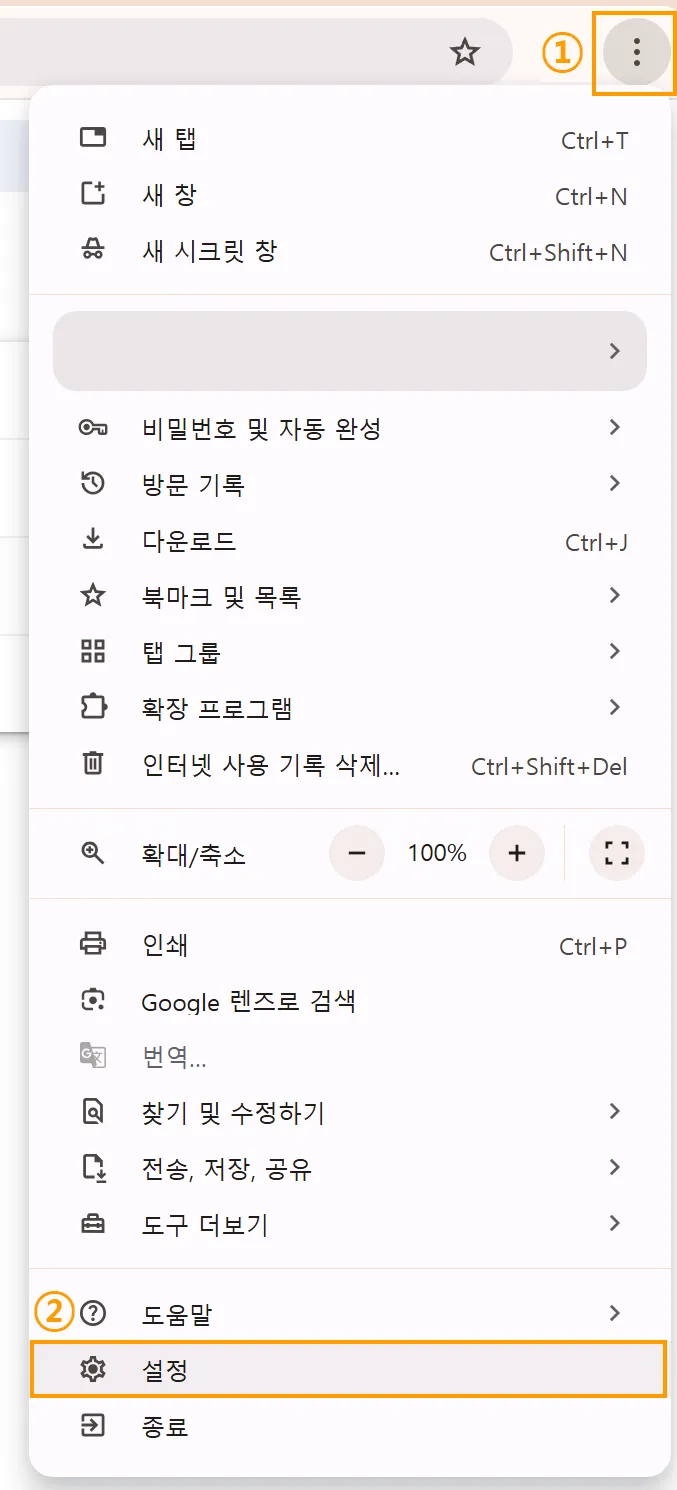Click 종료 to exit Chrome

pyautogui.click(x=165, y=1426)
